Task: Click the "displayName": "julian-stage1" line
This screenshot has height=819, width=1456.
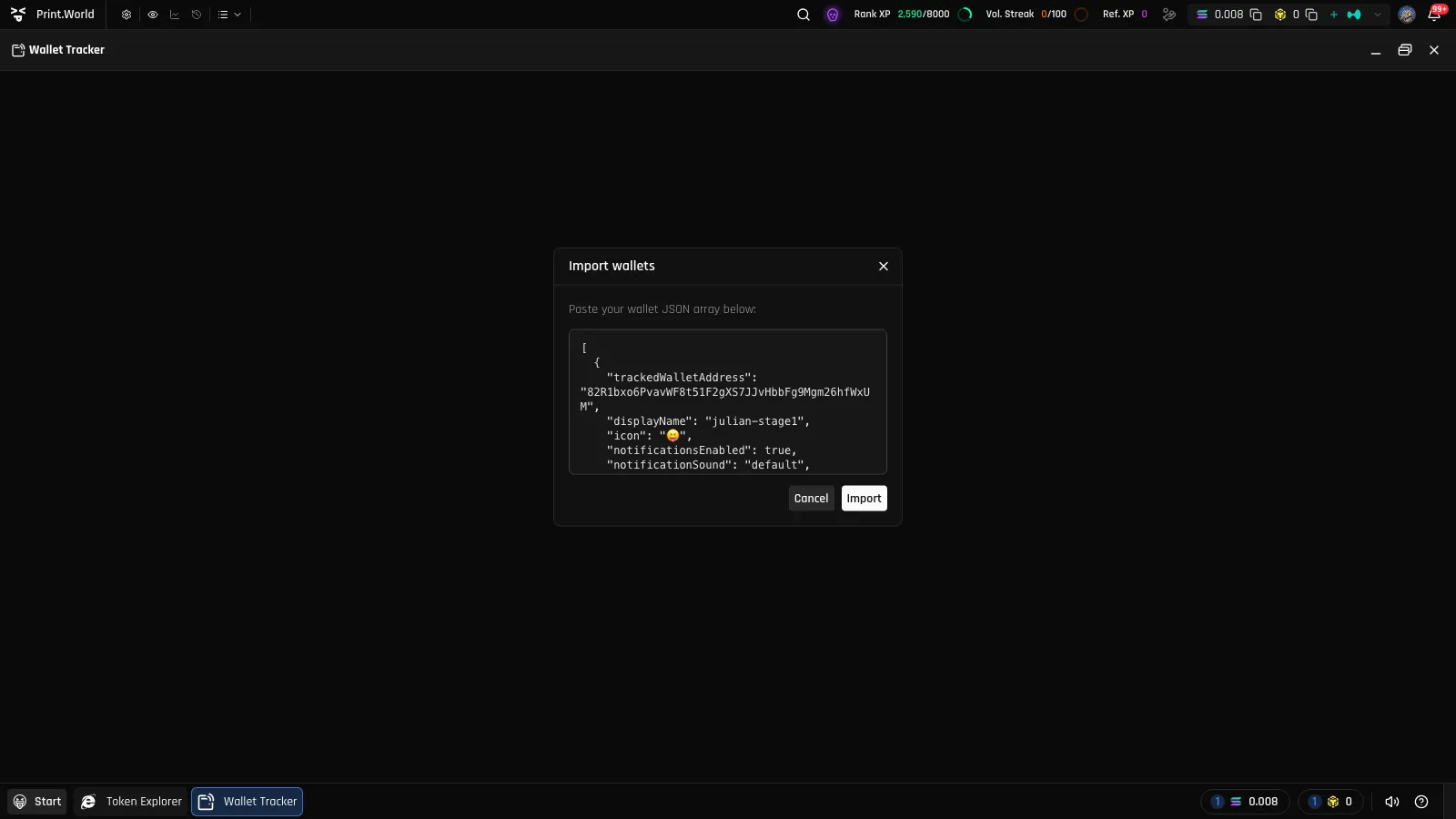Action: pos(708,421)
